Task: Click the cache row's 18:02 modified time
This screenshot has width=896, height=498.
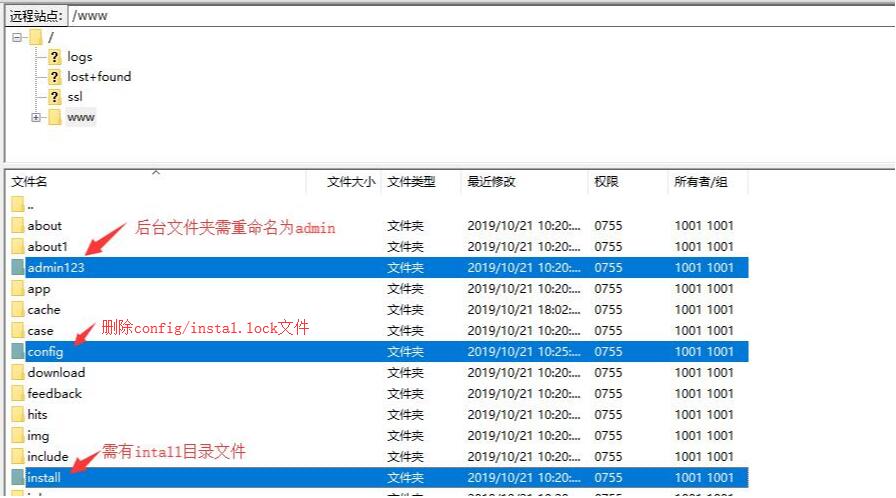Action: pyautogui.click(x=523, y=310)
